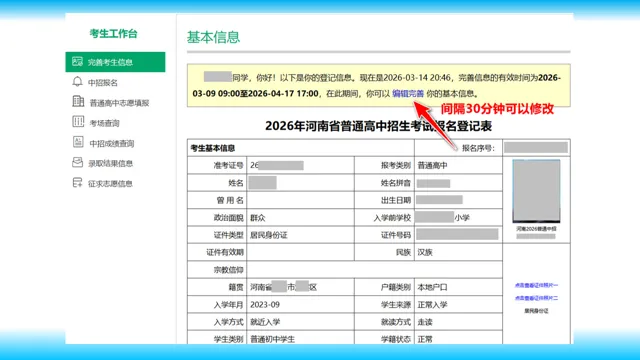Click the 入学前学校 label cell
Viewport: 640px width, 360px height.
click(x=384, y=218)
